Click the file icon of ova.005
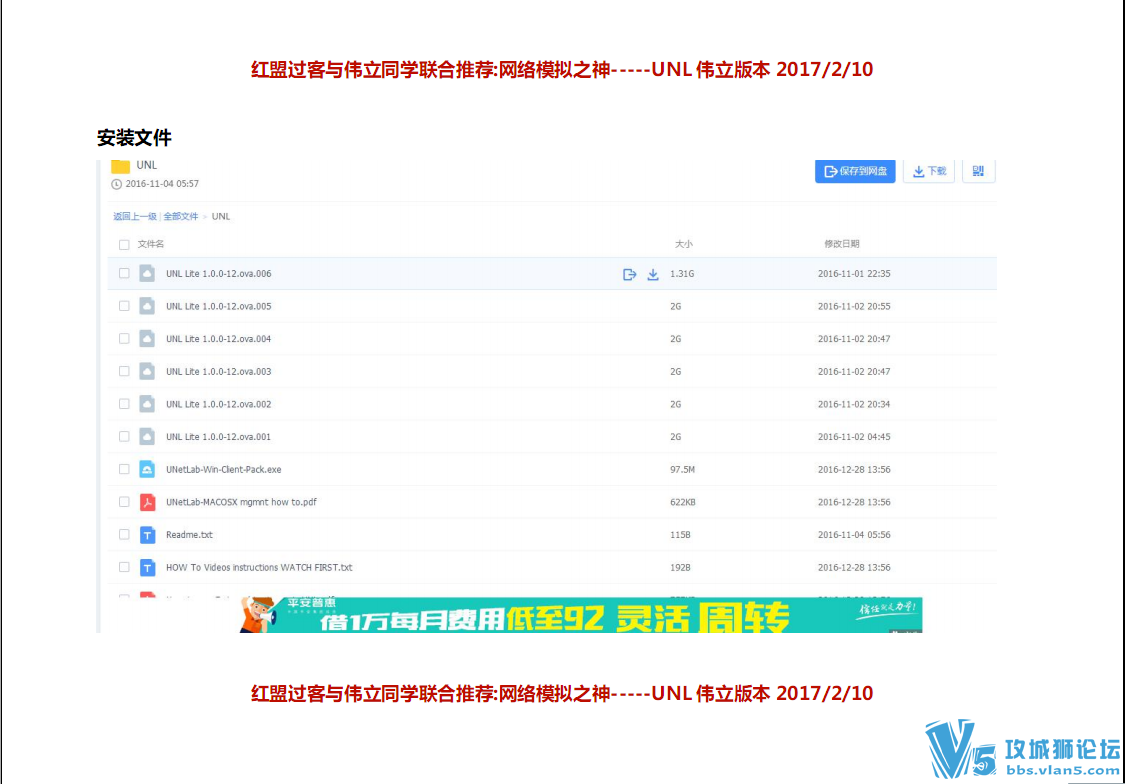This screenshot has width=1125, height=784. [x=147, y=306]
